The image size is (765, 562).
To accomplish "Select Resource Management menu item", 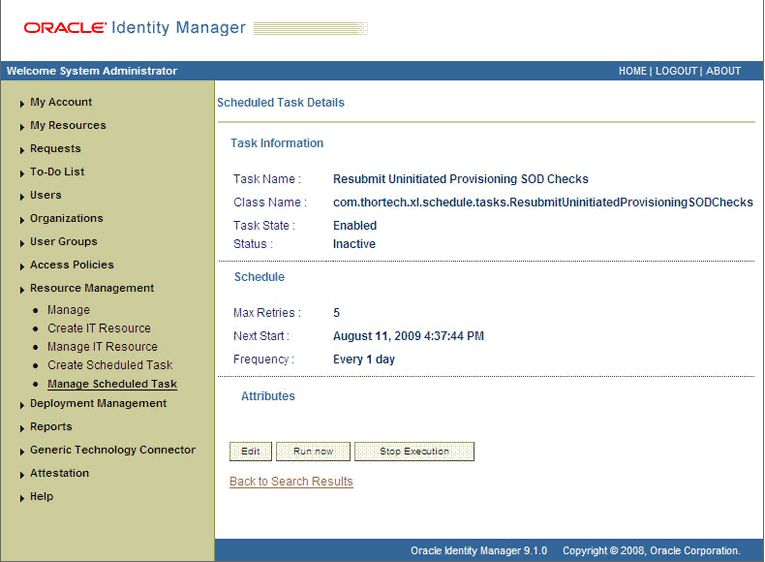I will [92, 288].
